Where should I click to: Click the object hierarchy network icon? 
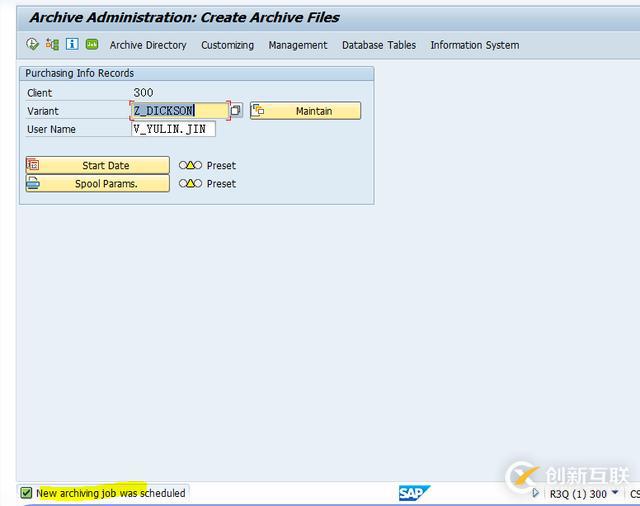pos(52,44)
